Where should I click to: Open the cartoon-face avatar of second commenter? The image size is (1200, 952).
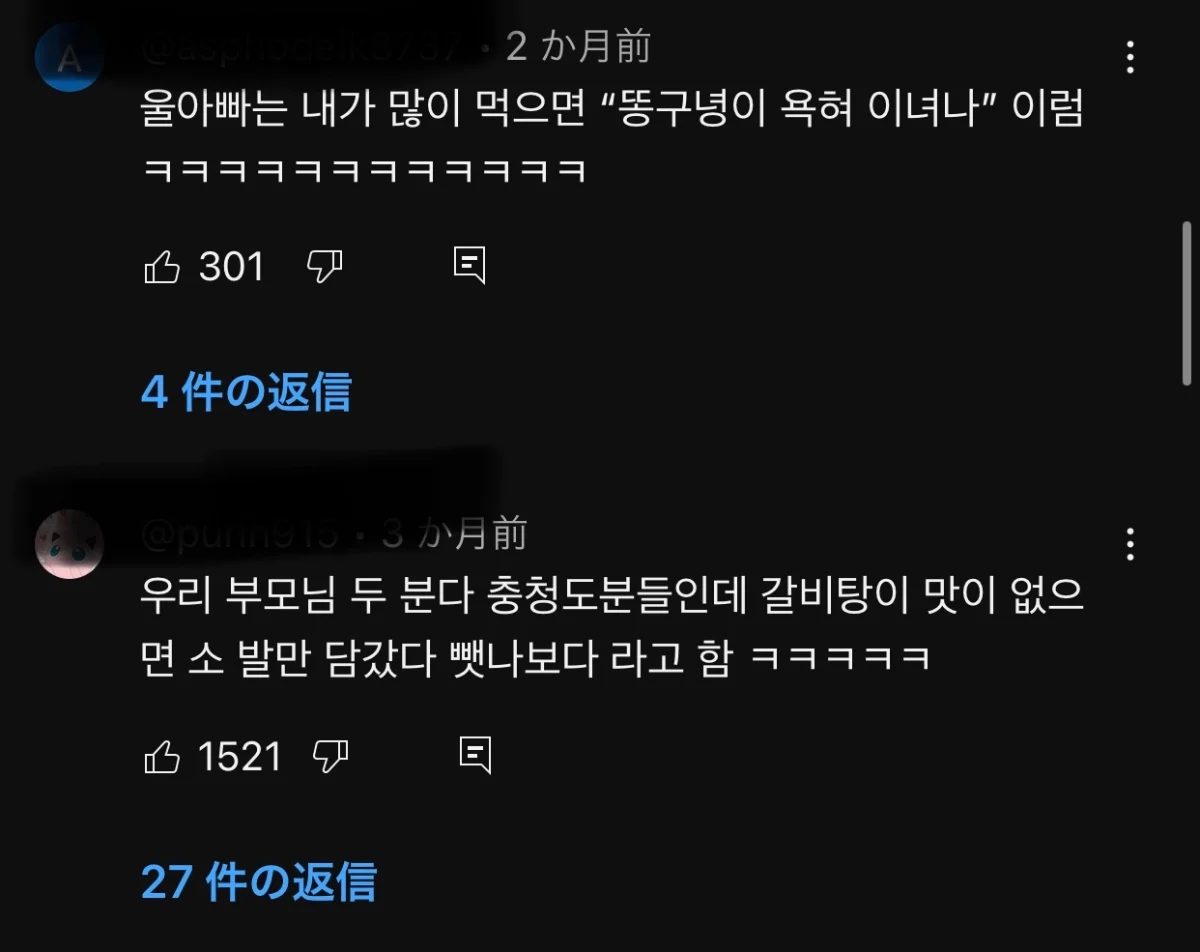[x=69, y=544]
